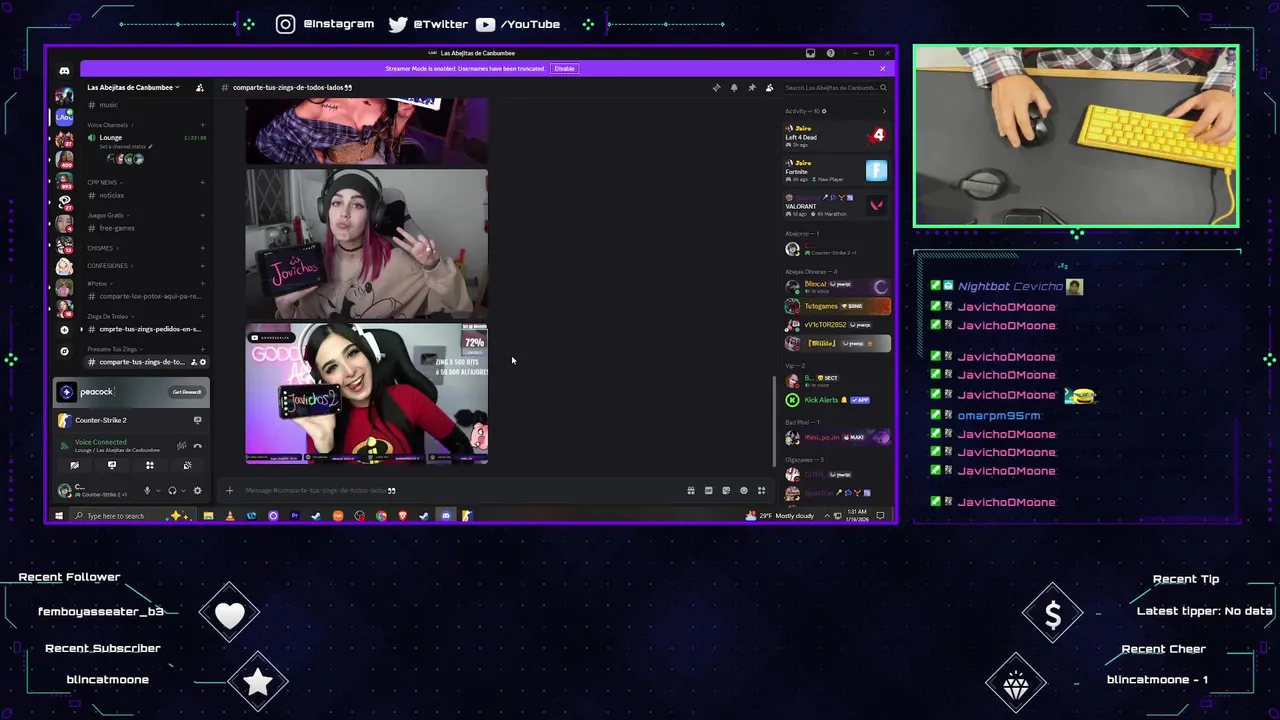
Task: Open Windows Start menu
Action: (58, 516)
